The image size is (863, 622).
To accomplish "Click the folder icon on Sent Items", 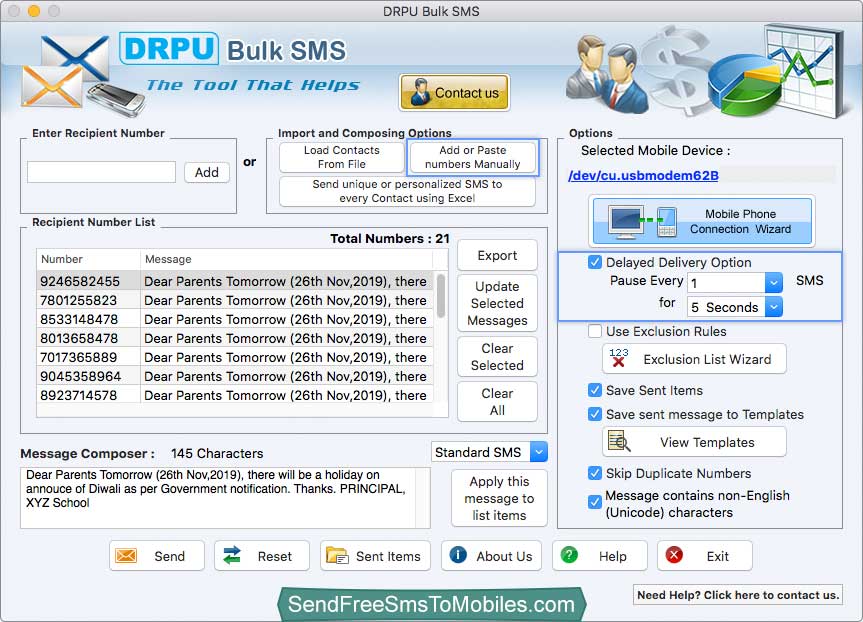I will tap(337, 555).
